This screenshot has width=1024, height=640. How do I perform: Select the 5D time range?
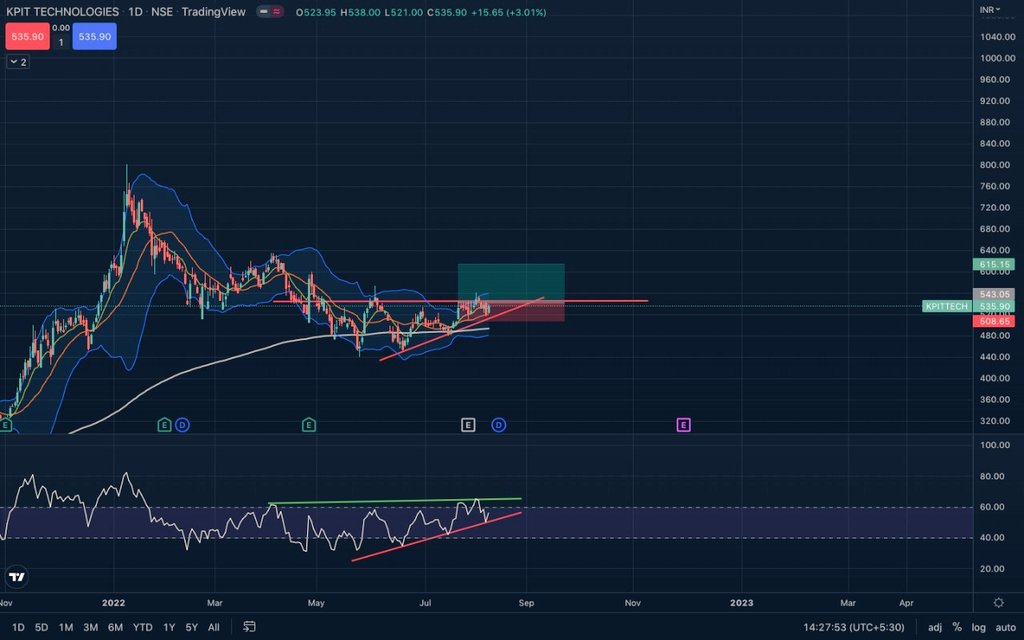click(x=42, y=628)
